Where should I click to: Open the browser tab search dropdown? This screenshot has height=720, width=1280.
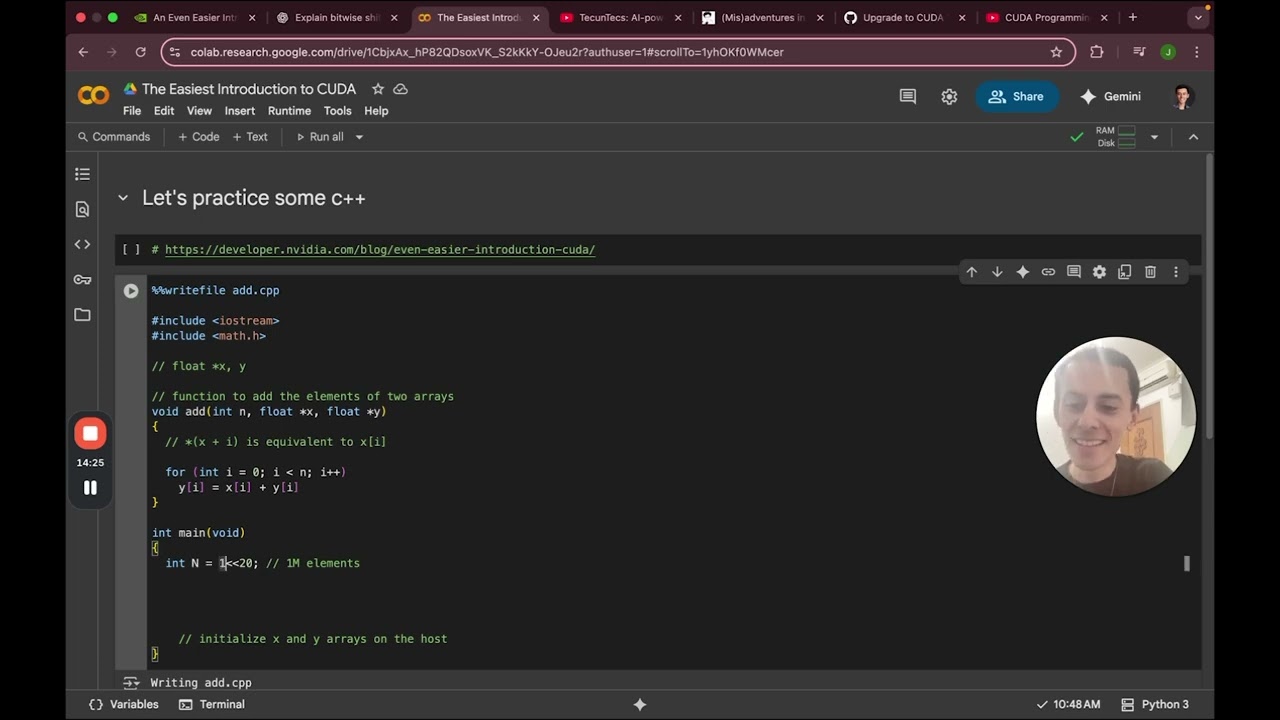1198,17
